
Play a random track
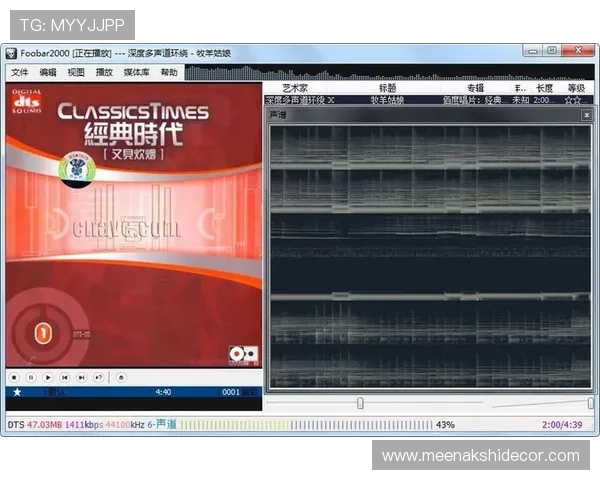(x=98, y=378)
